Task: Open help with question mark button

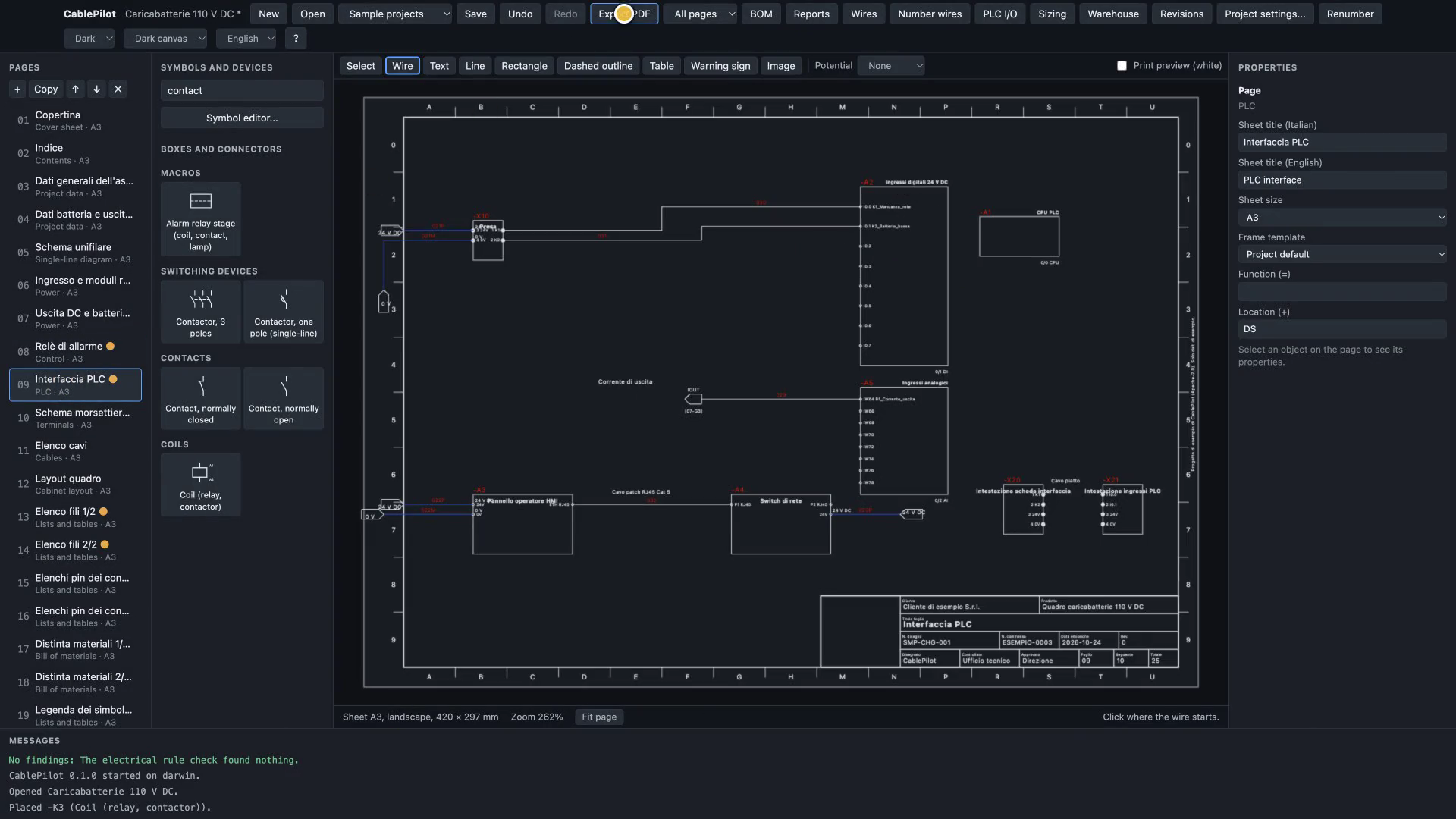Action: [x=296, y=38]
